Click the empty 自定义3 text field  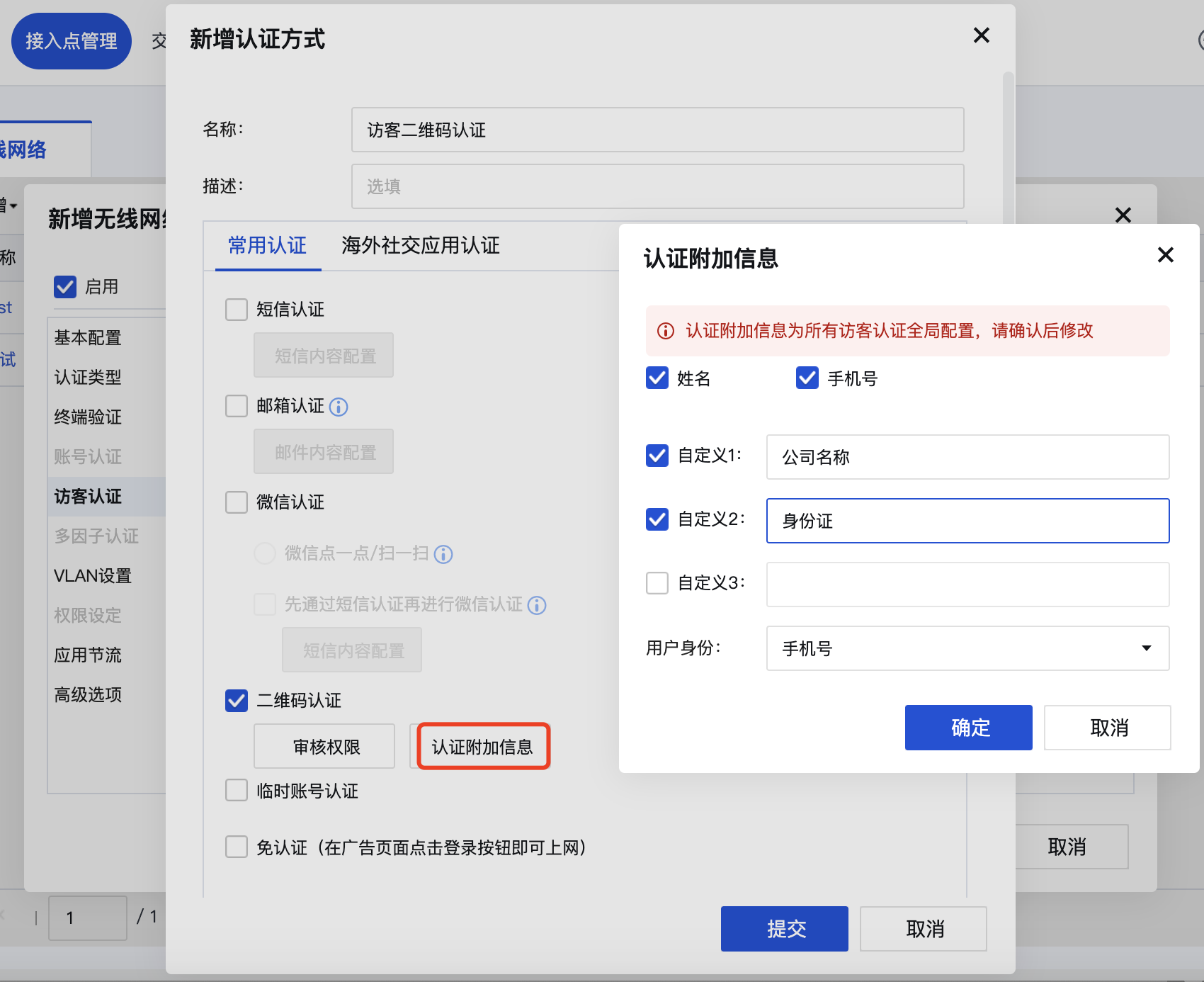pyautogui.click(x=967, y=585)
